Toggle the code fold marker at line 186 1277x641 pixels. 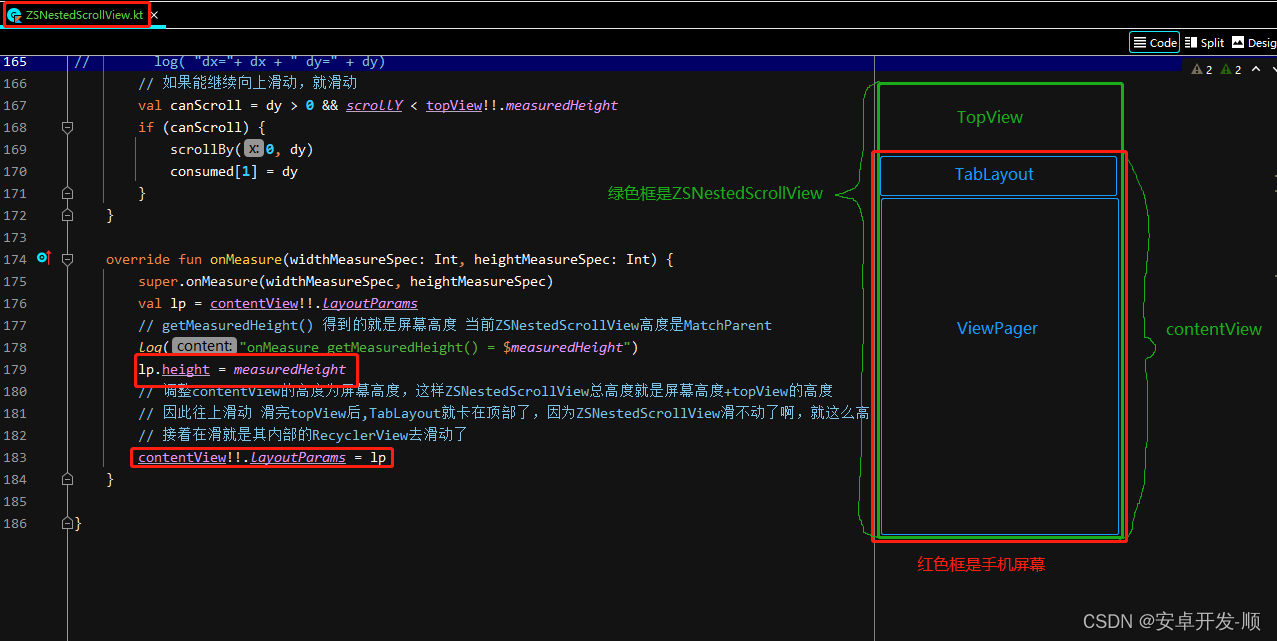point(68,522)
